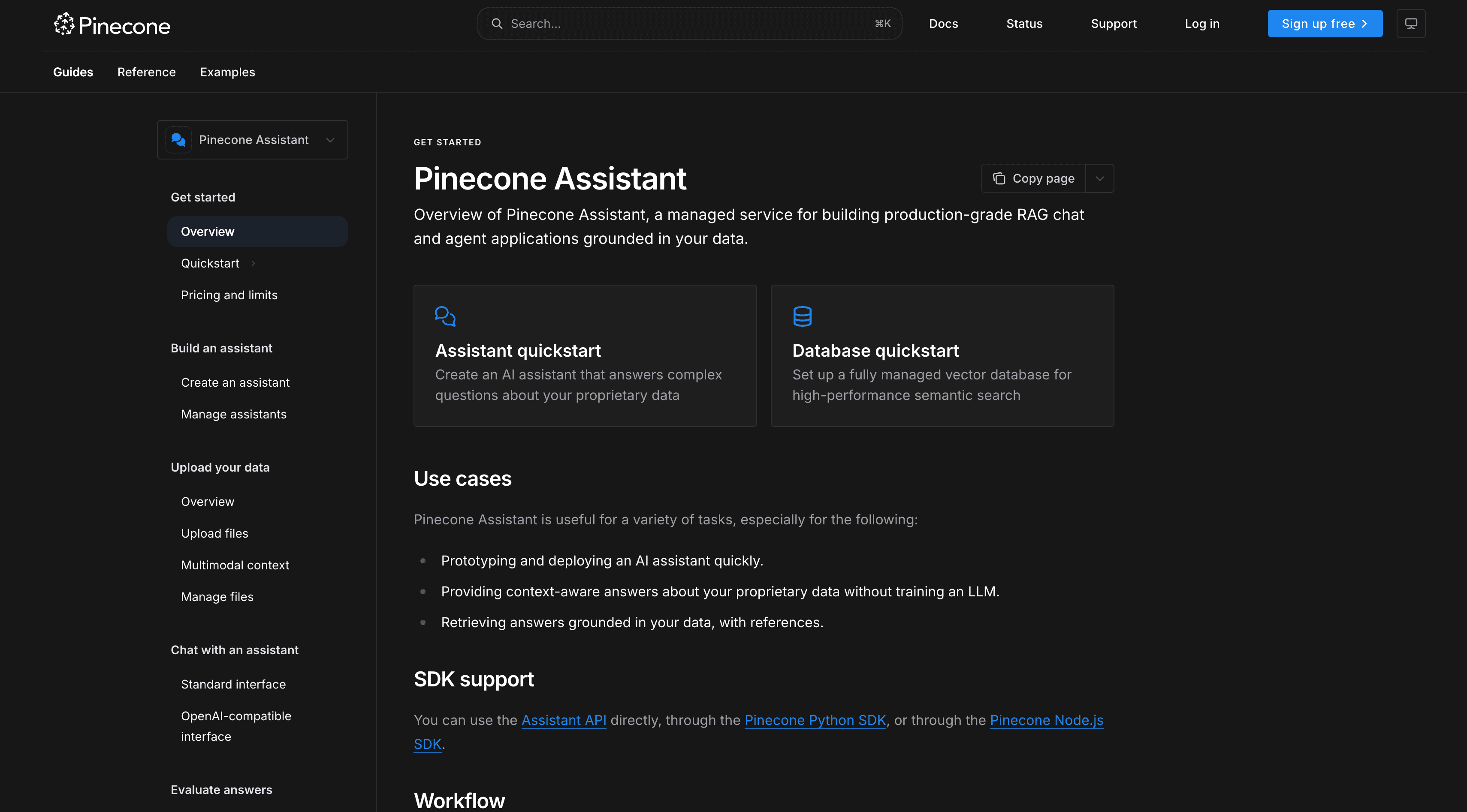This screenshot has height=812, width=1467.
Task: Click the Database quickstart database icon
Action: coord(803,316)
